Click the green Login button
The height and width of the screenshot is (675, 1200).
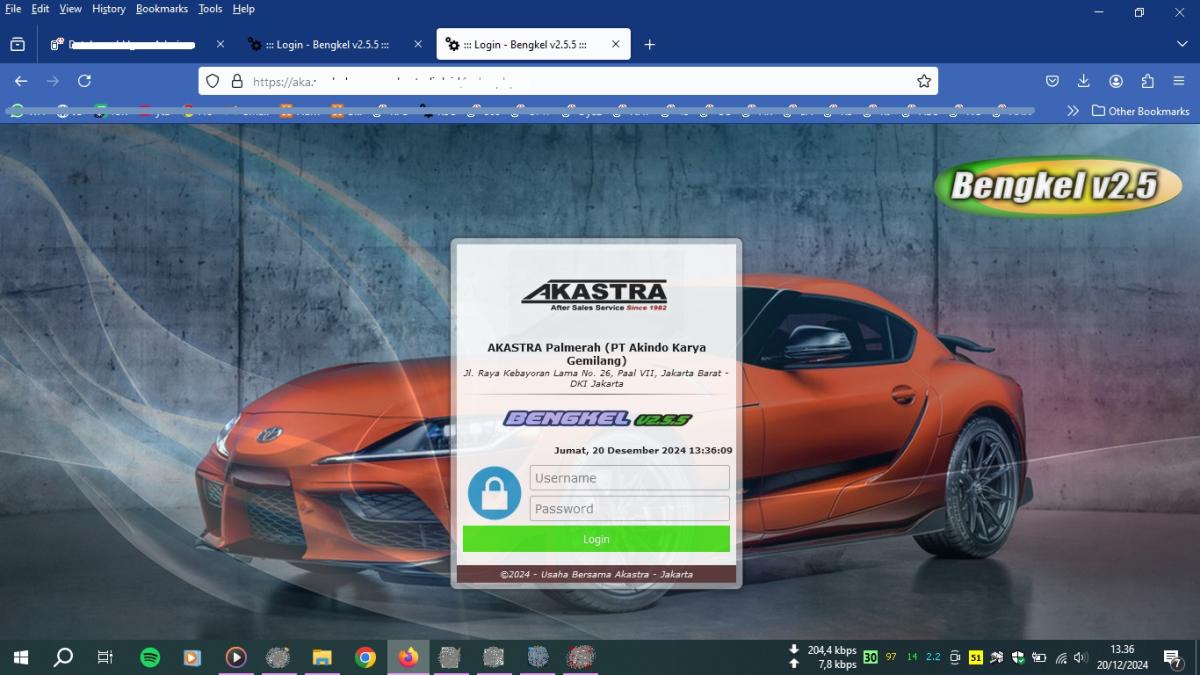(596, 539)
